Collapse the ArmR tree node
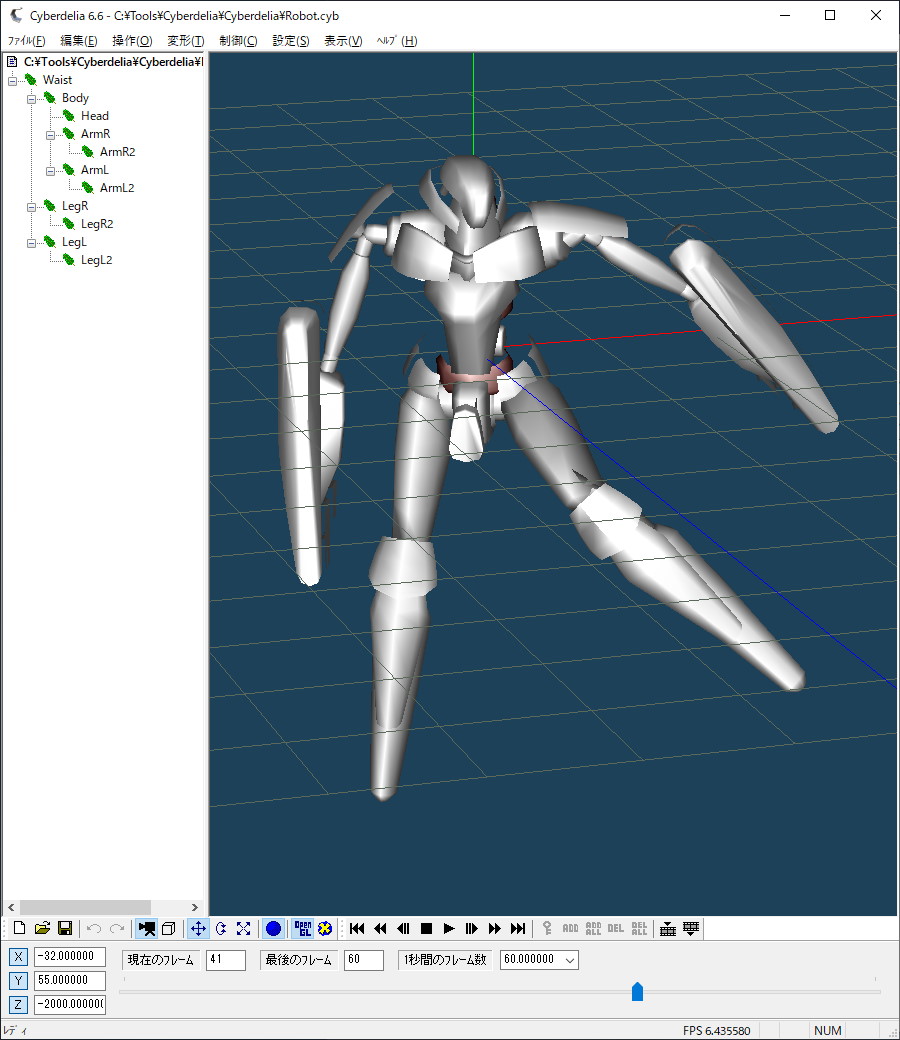 click(51, 134)
